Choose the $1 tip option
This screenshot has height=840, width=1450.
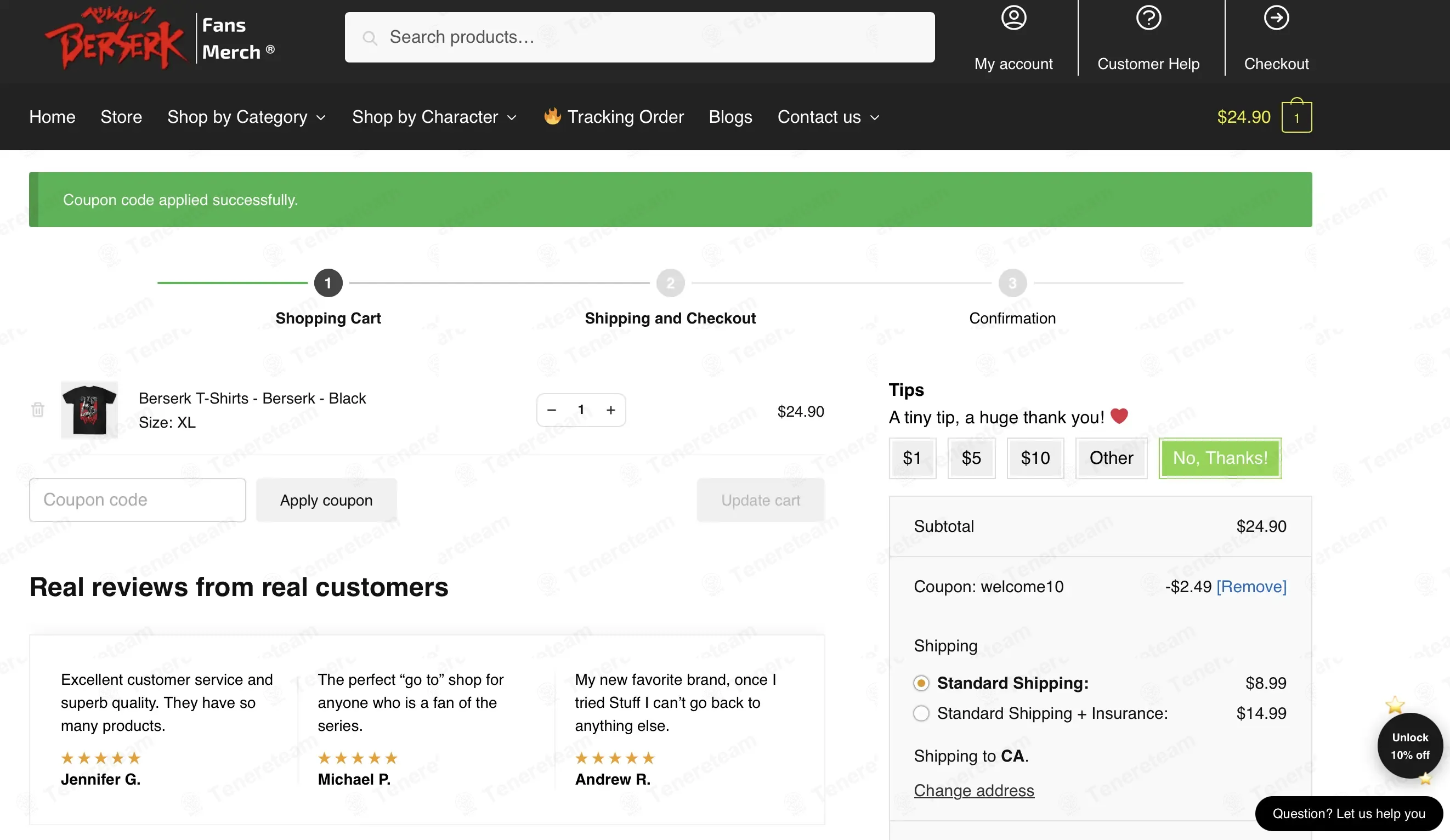(912, 458)
